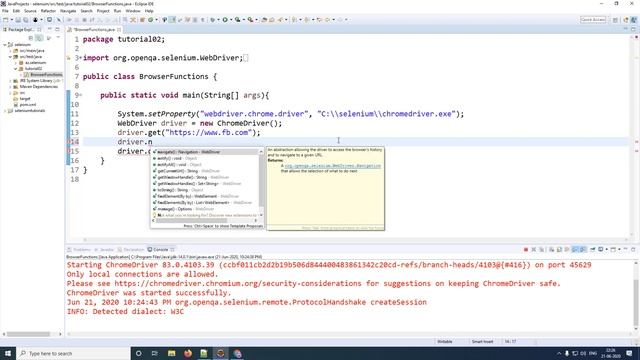The width and height of the screenshot is (640, 360).
Task: Switch to the Declaration tab
Action: [x=131, y=249]
